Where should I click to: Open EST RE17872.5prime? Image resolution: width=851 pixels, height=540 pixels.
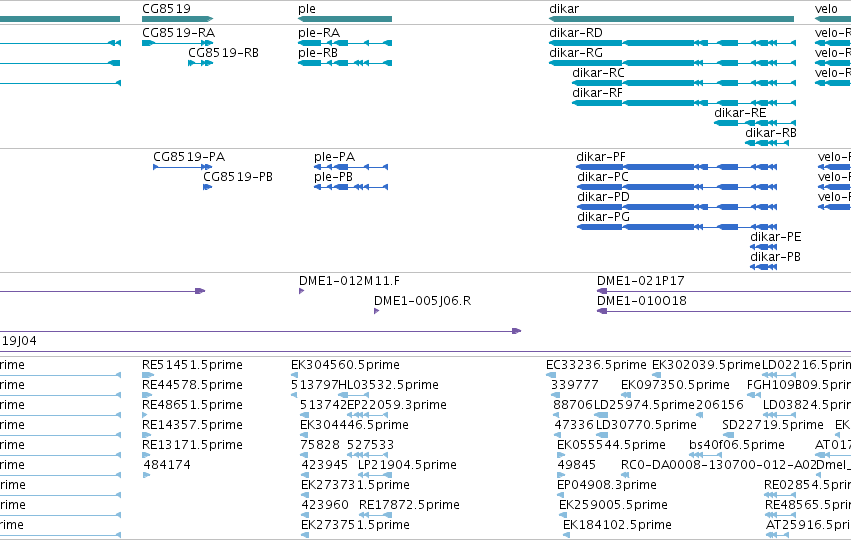(x=409, y=506)
